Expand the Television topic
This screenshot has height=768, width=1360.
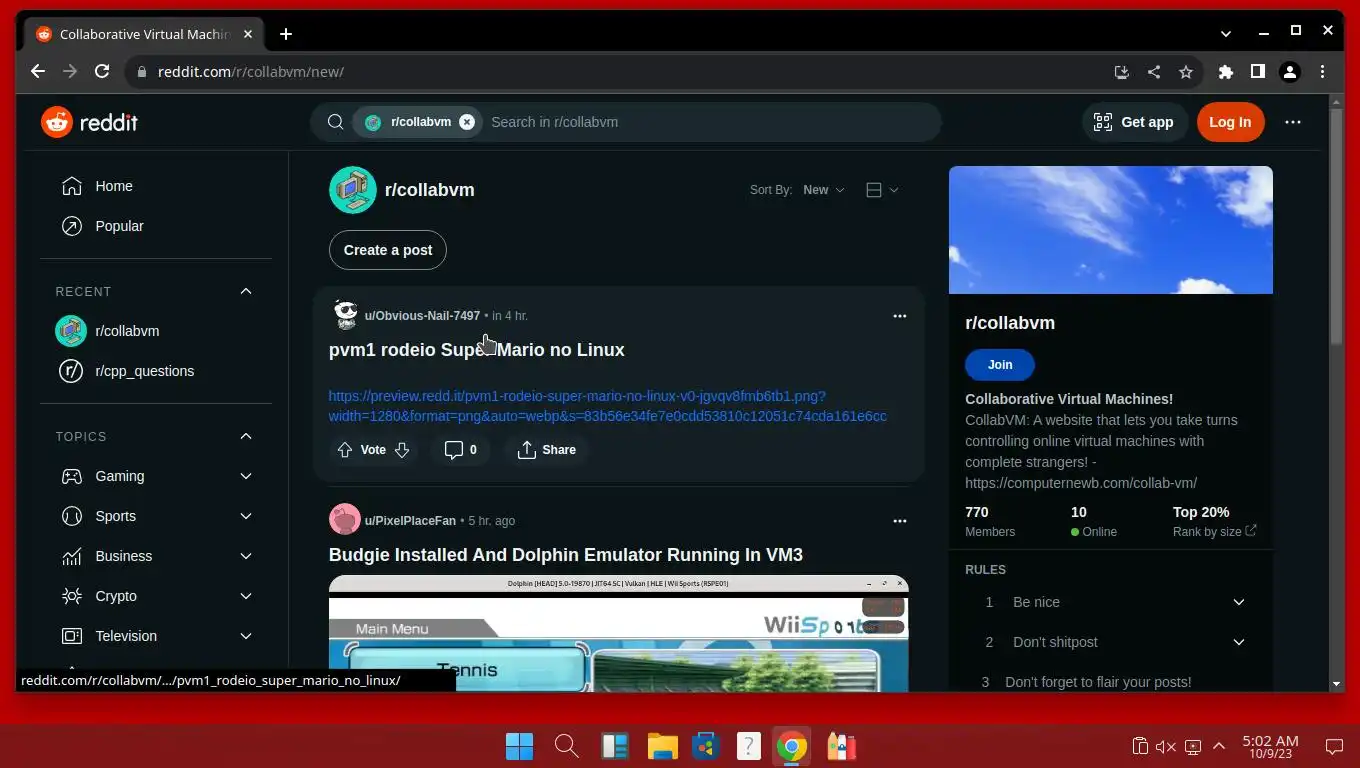pos(246,636)
